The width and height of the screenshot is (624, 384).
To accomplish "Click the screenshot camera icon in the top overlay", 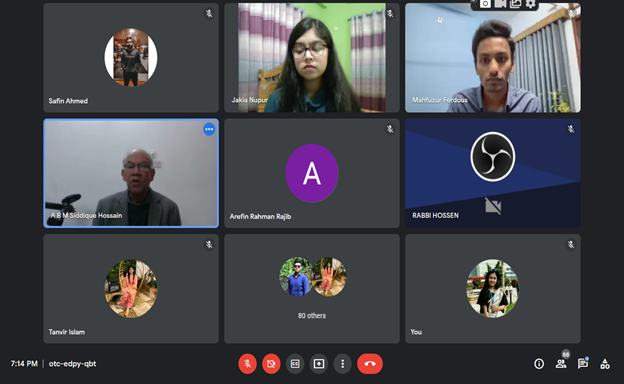I will (x=485, y=4).
